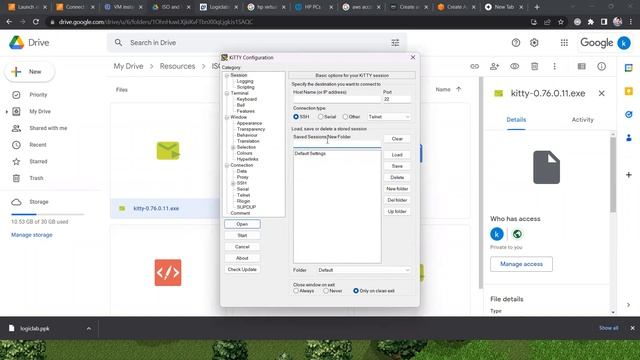
Task: Click the Host Name input field
Action: [336, 99]
